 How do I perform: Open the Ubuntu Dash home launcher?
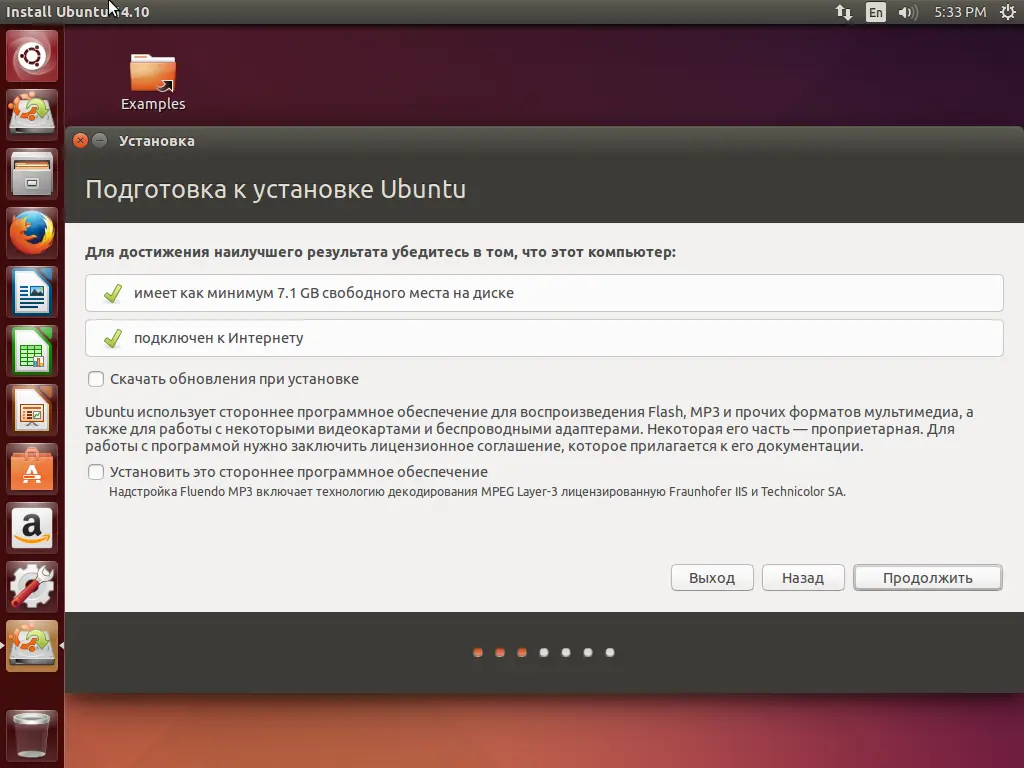coord(32,56)
